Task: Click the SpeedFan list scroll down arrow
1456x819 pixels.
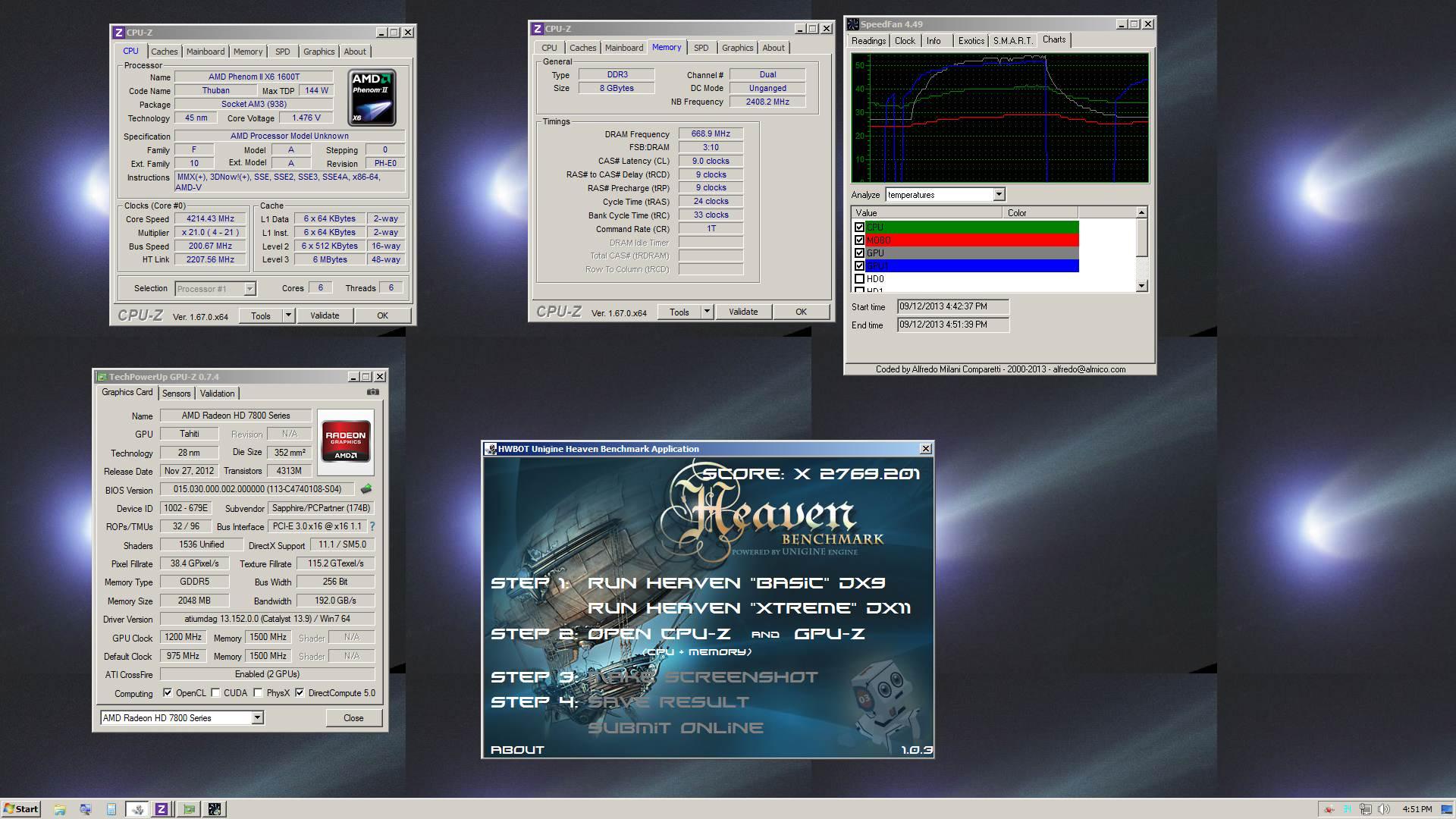Action: tap(1142, 286)
